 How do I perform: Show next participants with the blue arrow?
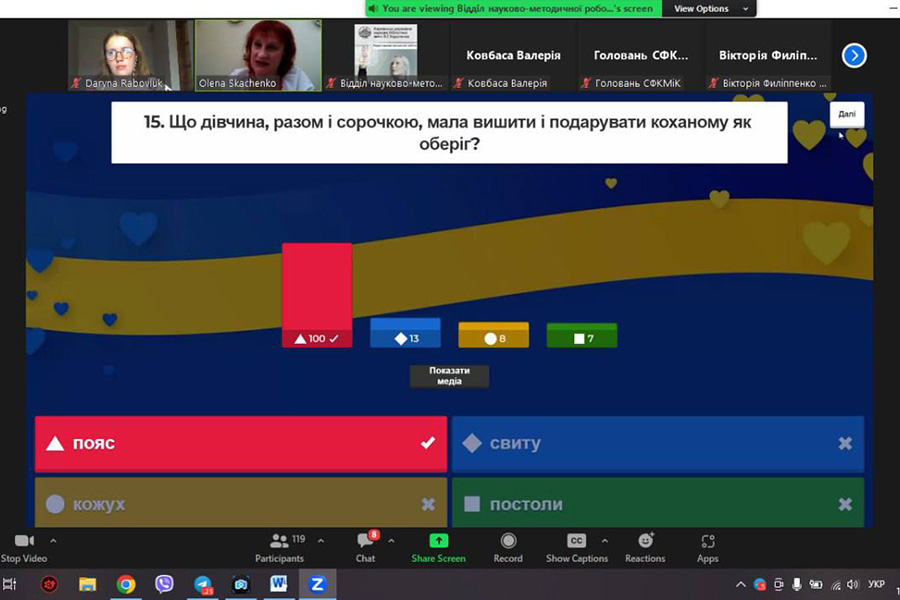pyautogui.click(x=854, y=56)
